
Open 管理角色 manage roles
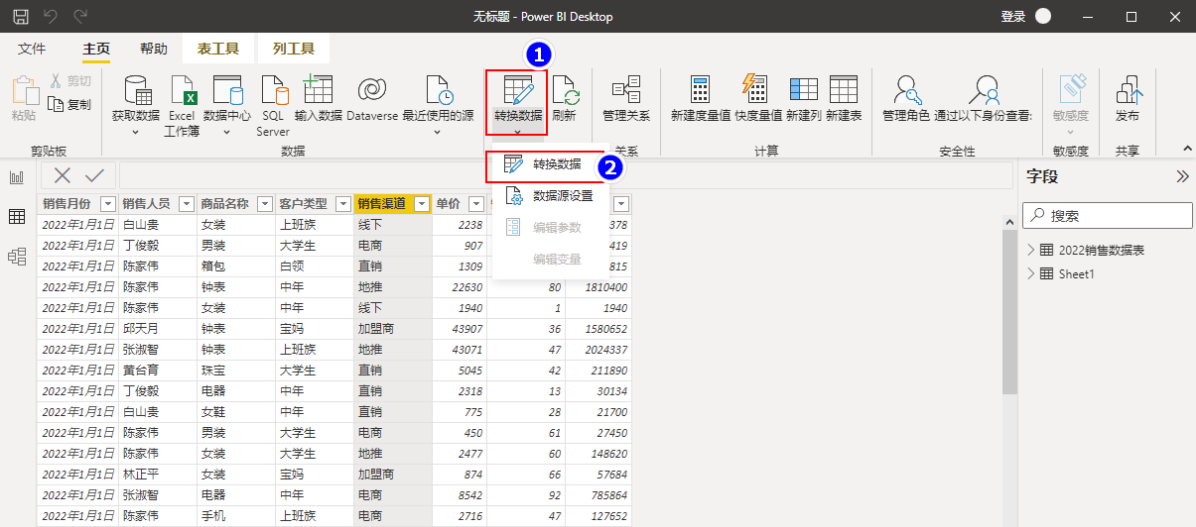tap(906, 99)
